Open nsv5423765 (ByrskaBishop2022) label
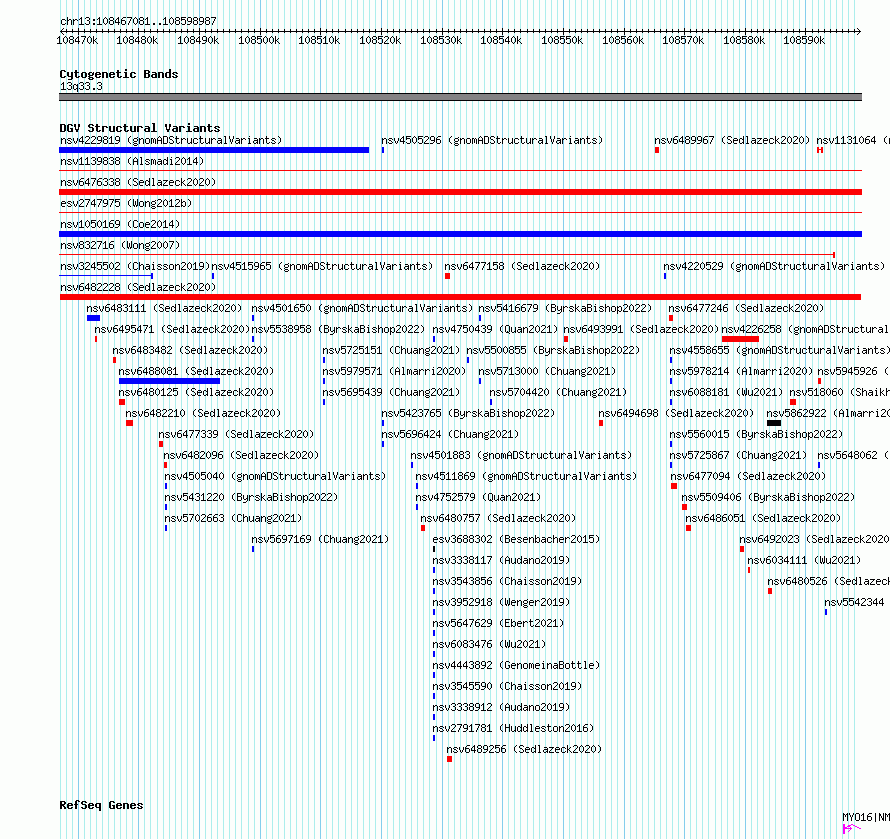This screenshot has height=839, width=890. click(468, 413)
